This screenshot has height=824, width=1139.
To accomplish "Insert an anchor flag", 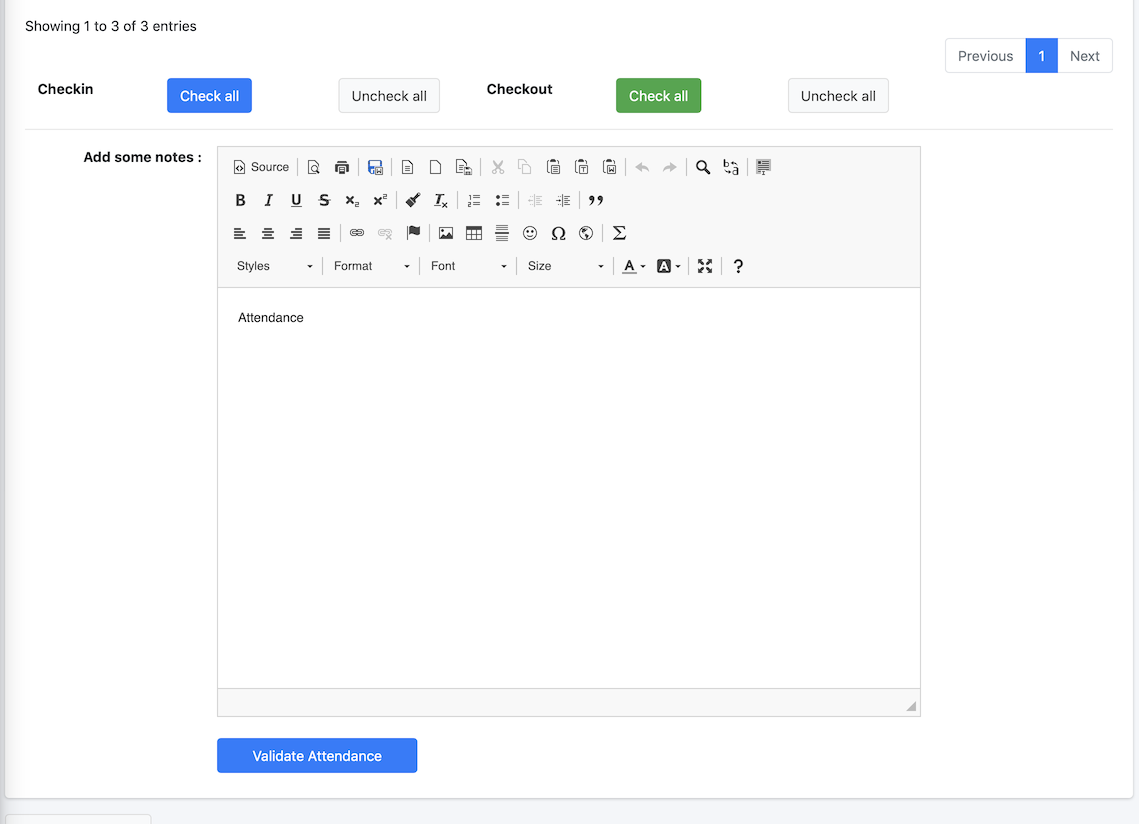I will tap(413, 233).
